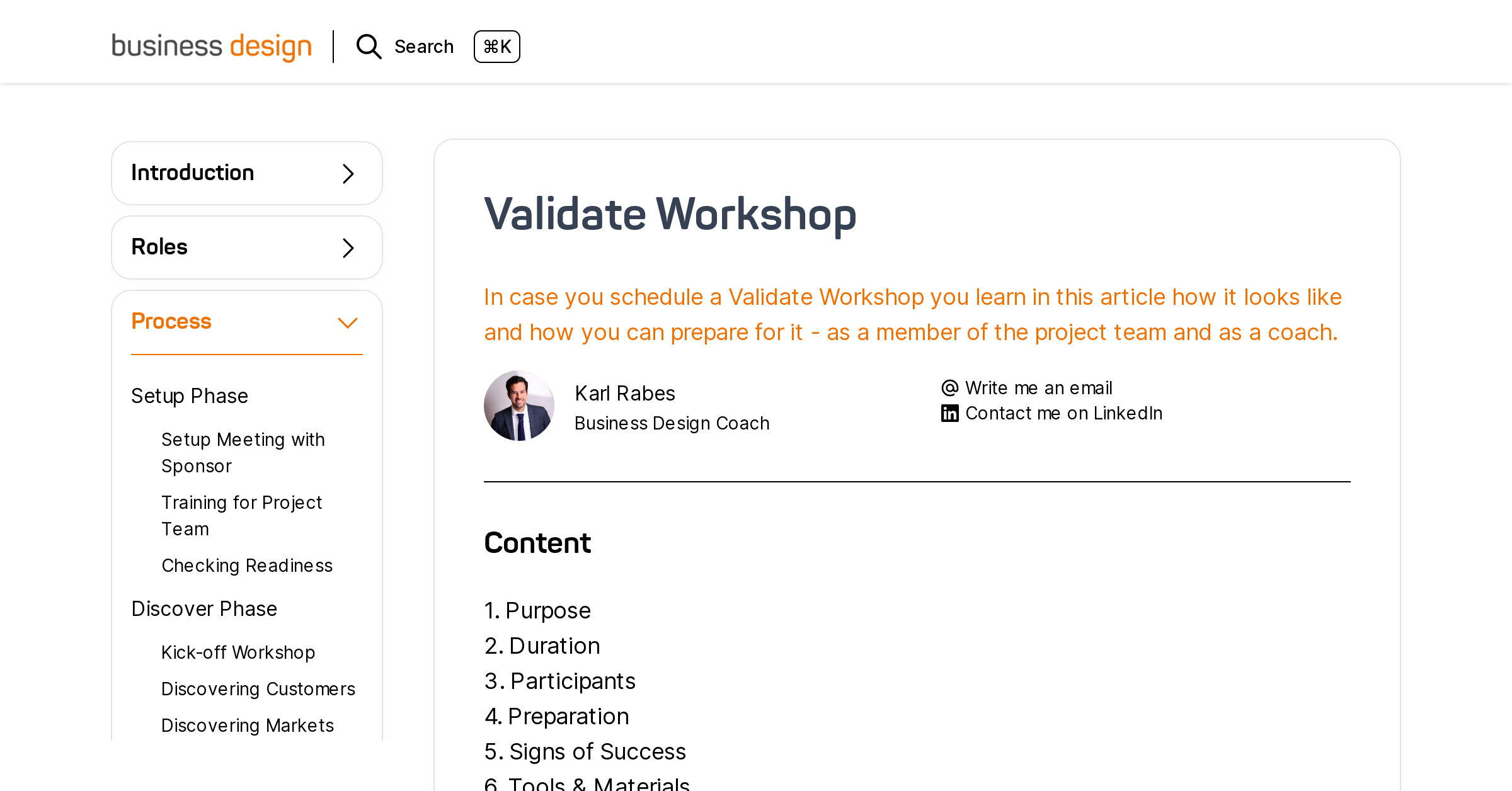Open Setup Meeting with Sponsor
This screenshot has width=1512, height=791.
click(x=243, y=452)
